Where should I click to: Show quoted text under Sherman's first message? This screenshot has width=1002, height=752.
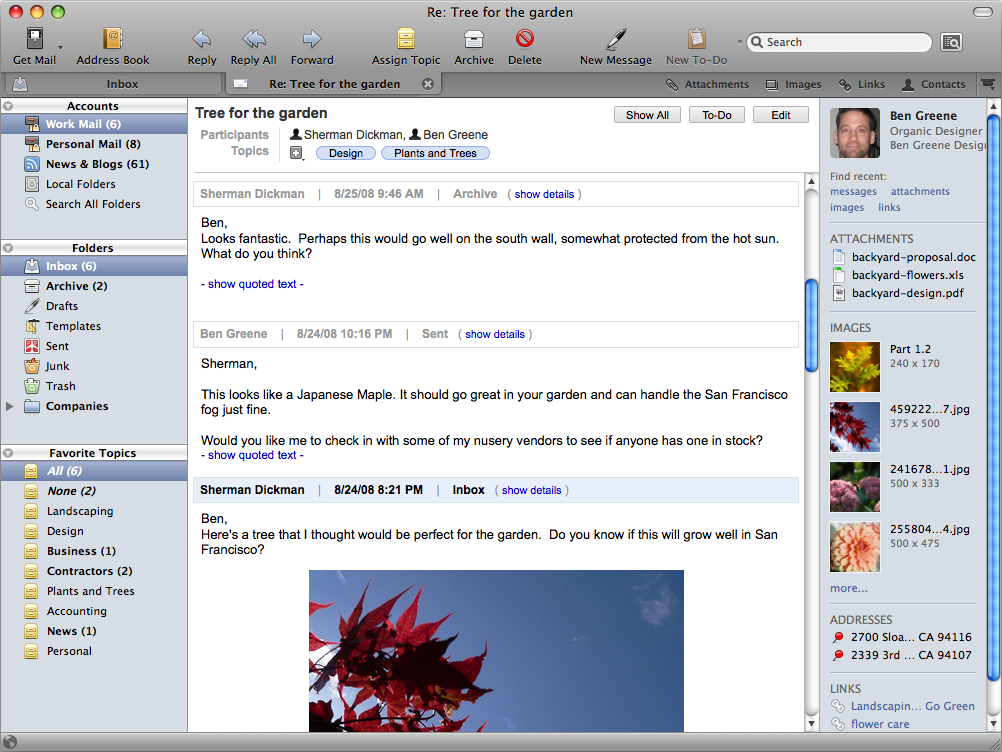[x=252, y=284]
